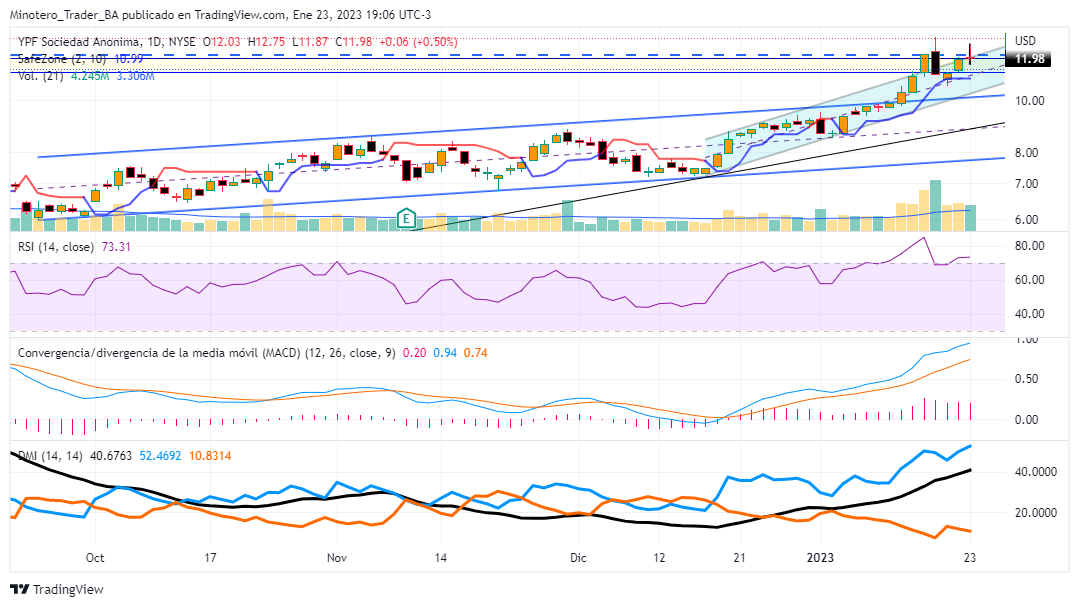Screen dimensions: 1079x607
Task: Click the SafeZone value '10.99'
Action: tap(129, 59)
